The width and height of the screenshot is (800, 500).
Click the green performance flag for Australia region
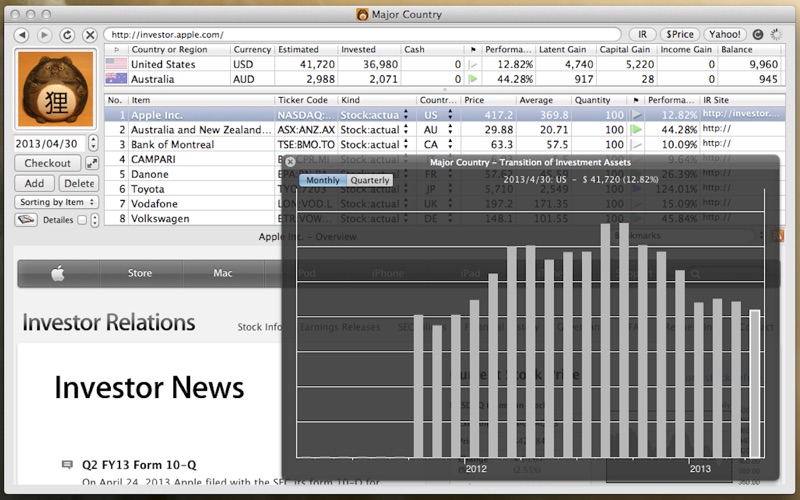473,79
